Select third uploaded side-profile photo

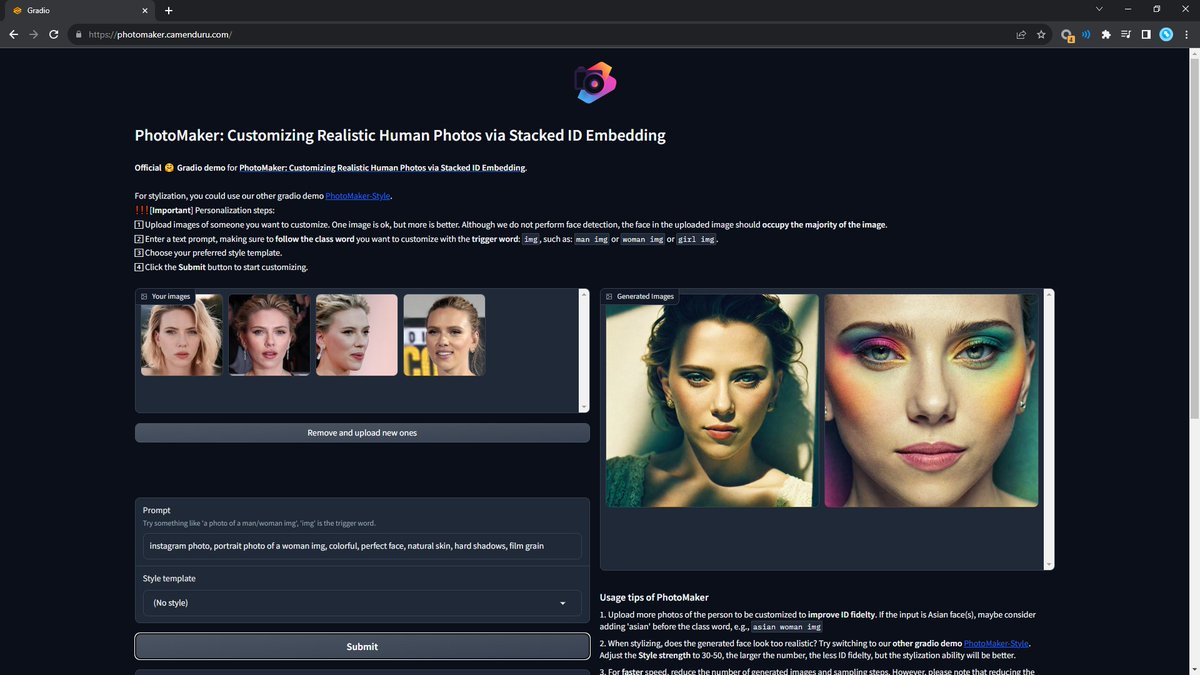357,335
